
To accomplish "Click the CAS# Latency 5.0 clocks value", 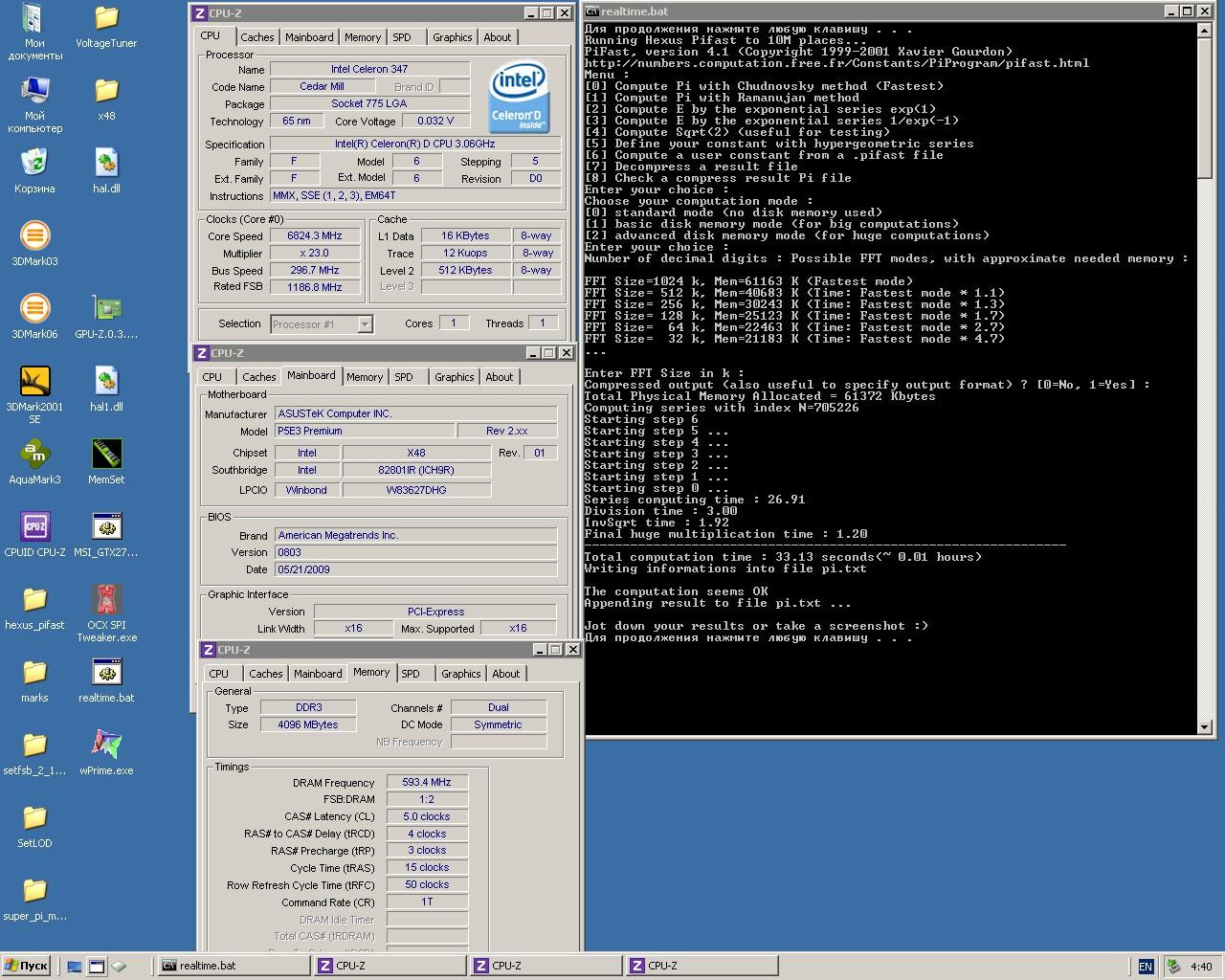I will click(427, 816).
